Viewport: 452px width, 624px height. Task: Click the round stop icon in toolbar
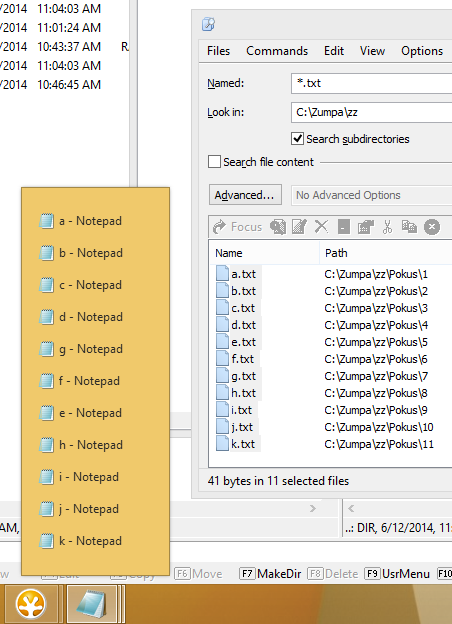pyautogui.click(x=432, y=227)
